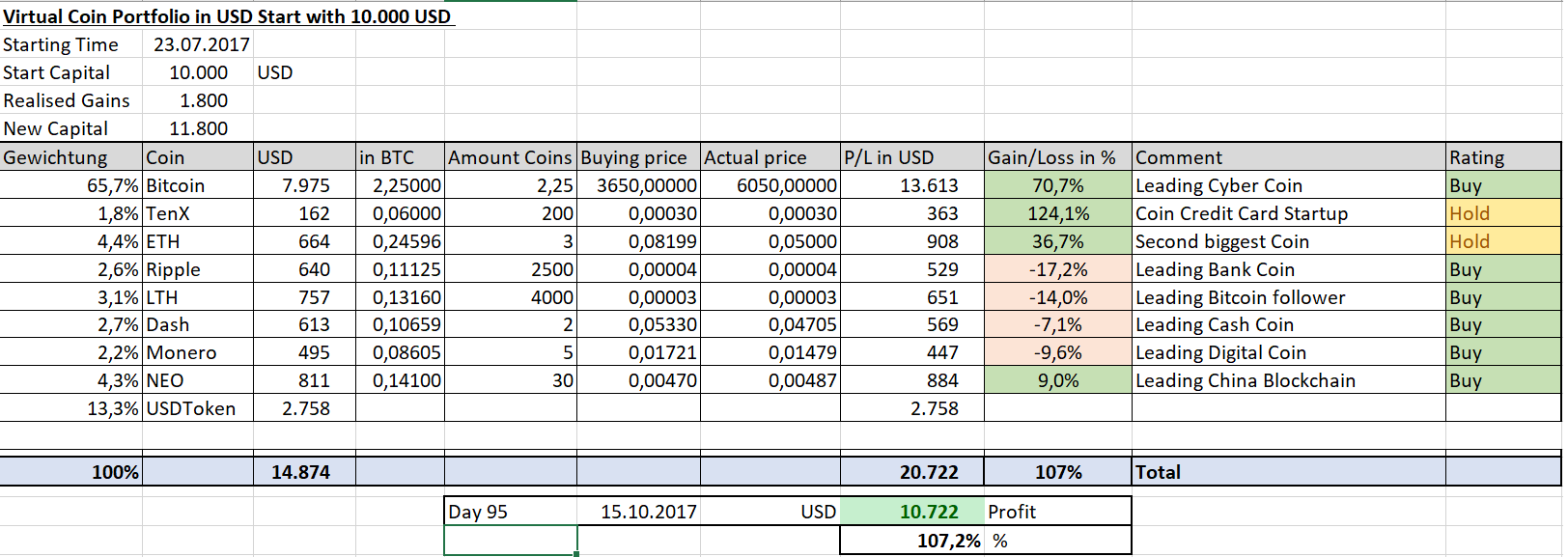Select the New Capital value 11.800
This screenshot has width=1568, height=557.
point(198,128)
